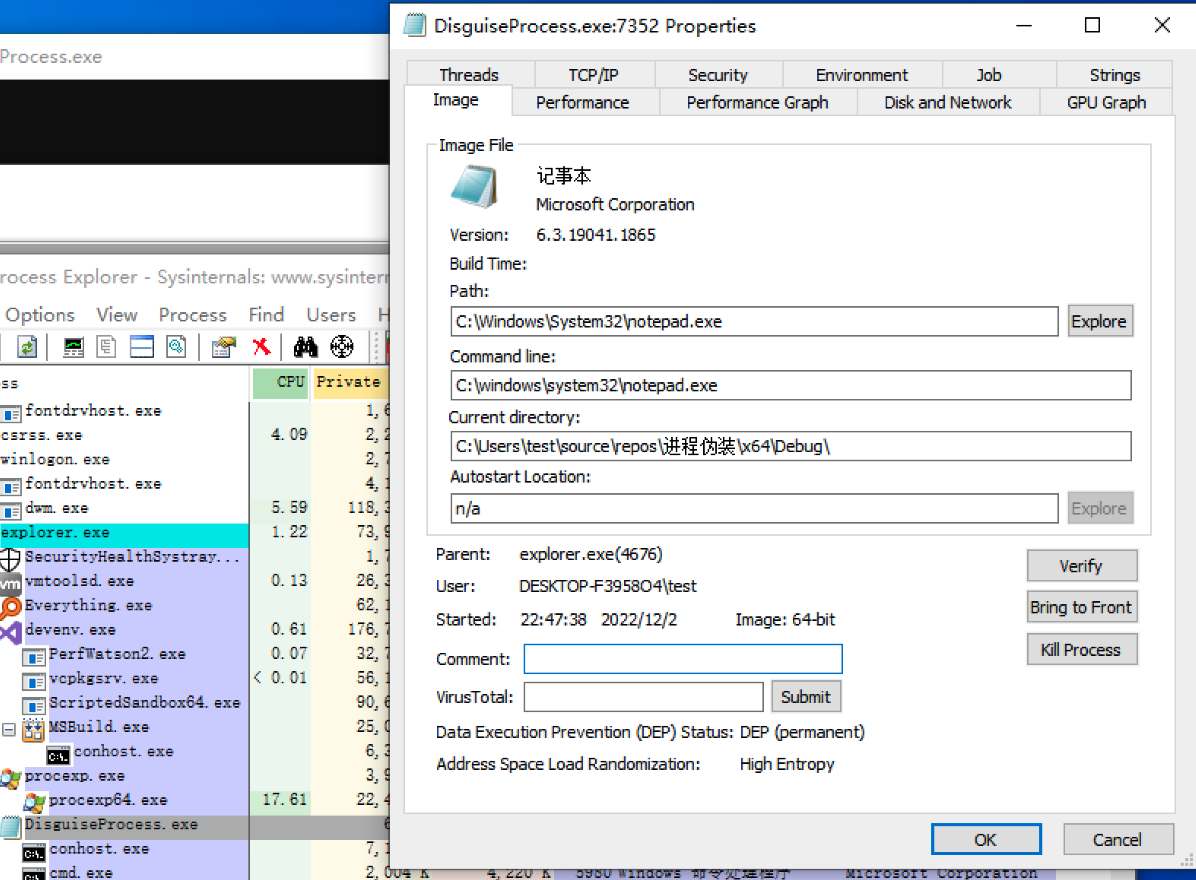The image size is (1196, 880).
Task: Click the PerfWatson2.exe process icon
Action: (34, 656)
